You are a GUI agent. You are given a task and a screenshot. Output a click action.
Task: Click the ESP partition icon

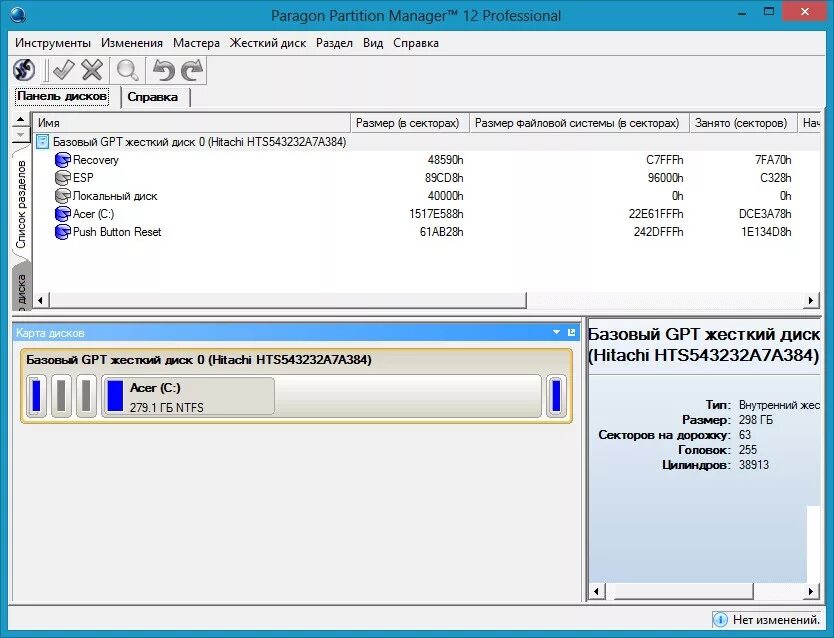pyautogui.click(x=63, y=178)
